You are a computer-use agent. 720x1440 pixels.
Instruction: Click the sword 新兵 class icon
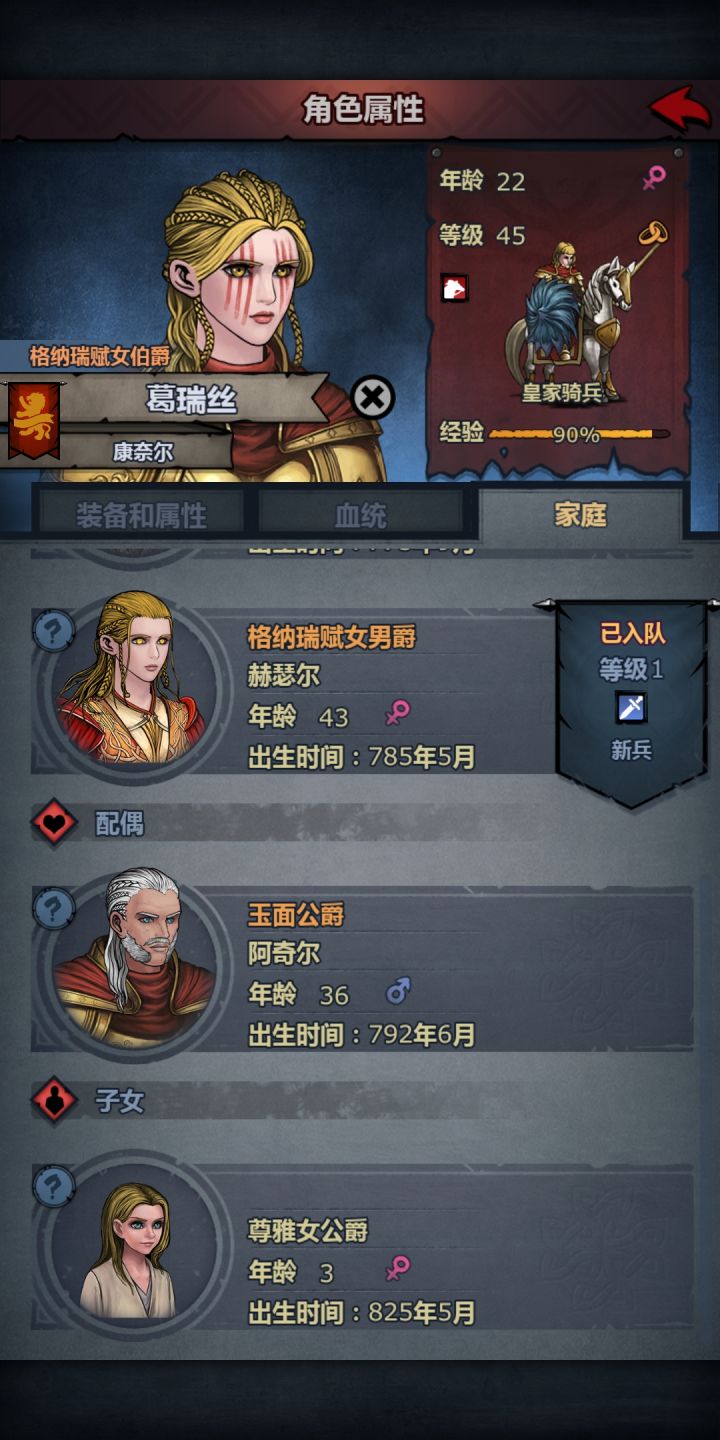(x=631, y=708)
